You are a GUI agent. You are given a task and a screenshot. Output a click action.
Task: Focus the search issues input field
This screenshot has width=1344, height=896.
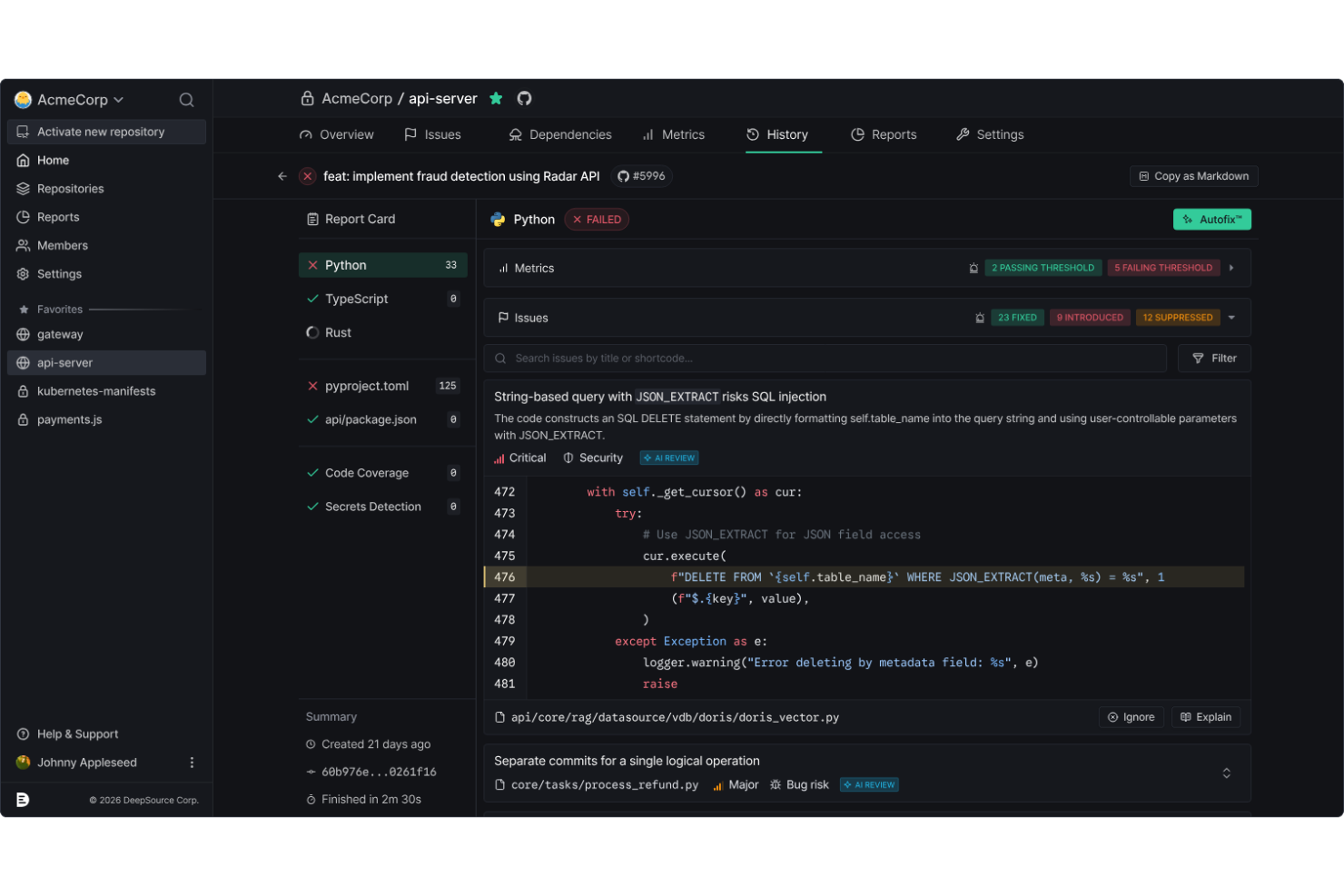(x=825, y=359)
